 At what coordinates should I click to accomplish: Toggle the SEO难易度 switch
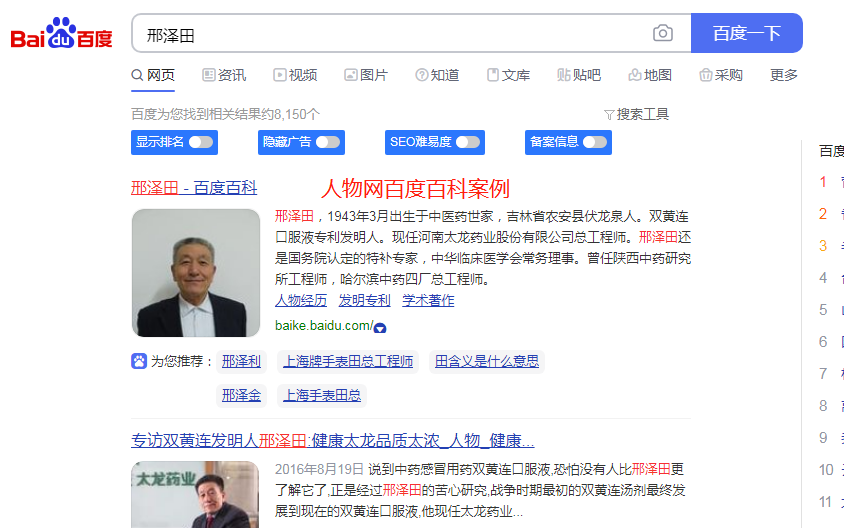pyautogui.click(x=468, y=142)
